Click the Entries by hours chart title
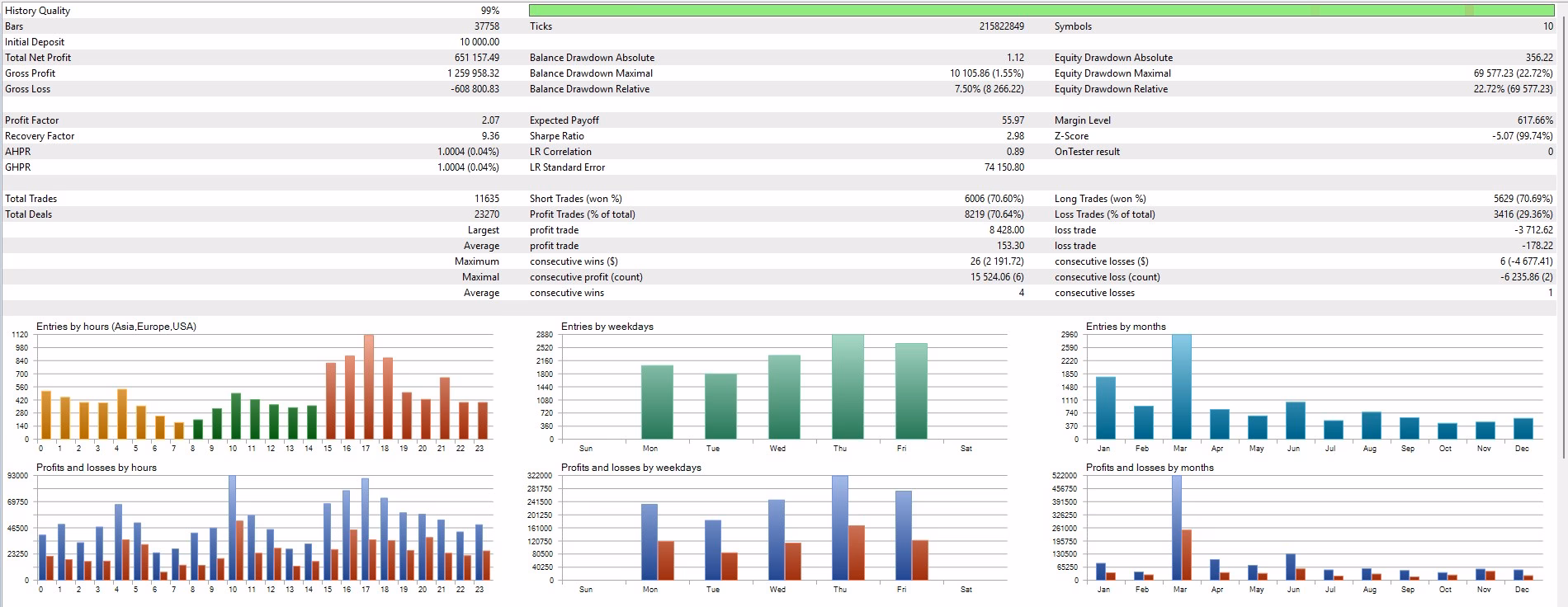Viewport: 1568px width, 607px height. click(x=116, y=327)
